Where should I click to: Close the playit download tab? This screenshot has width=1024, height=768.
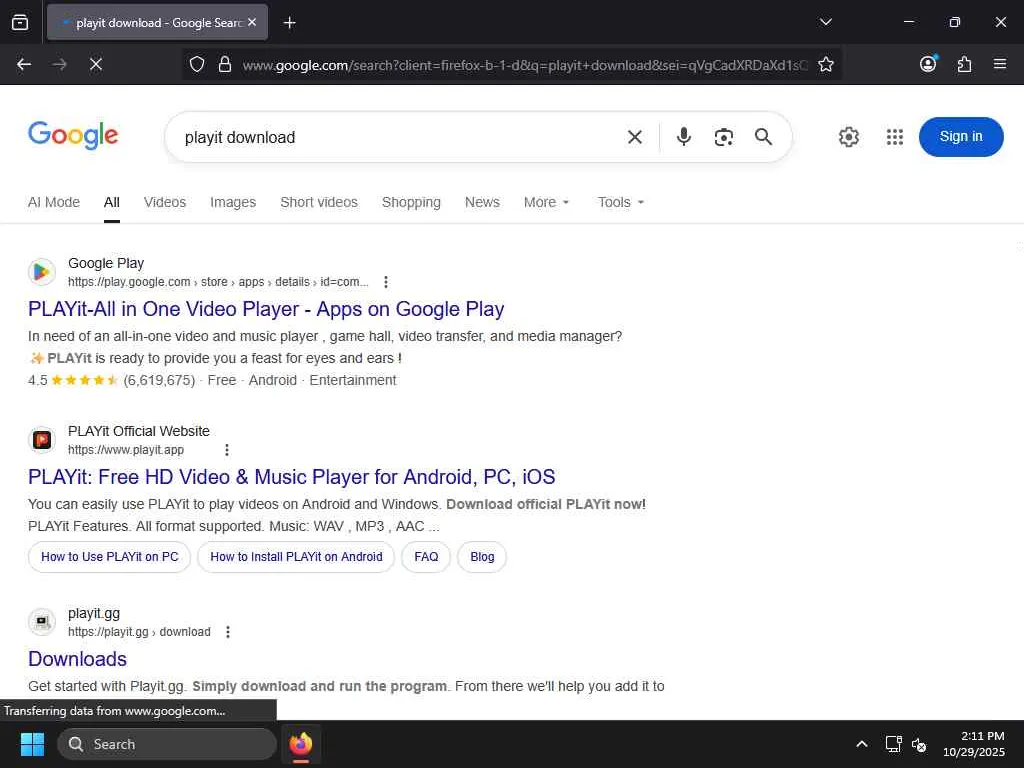(x=252, y=22)
